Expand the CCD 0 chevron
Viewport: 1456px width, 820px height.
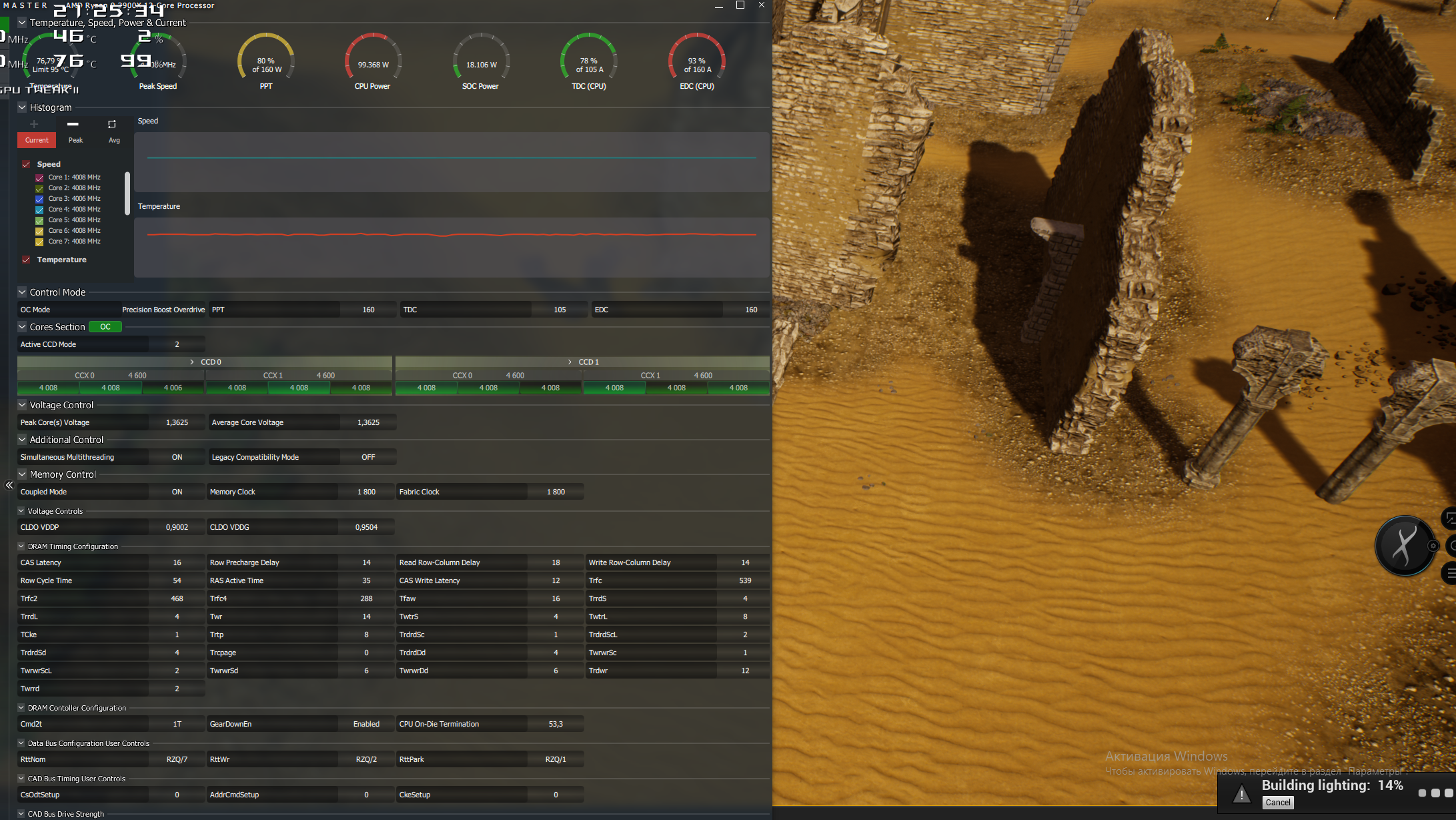[x=192, y=362]
